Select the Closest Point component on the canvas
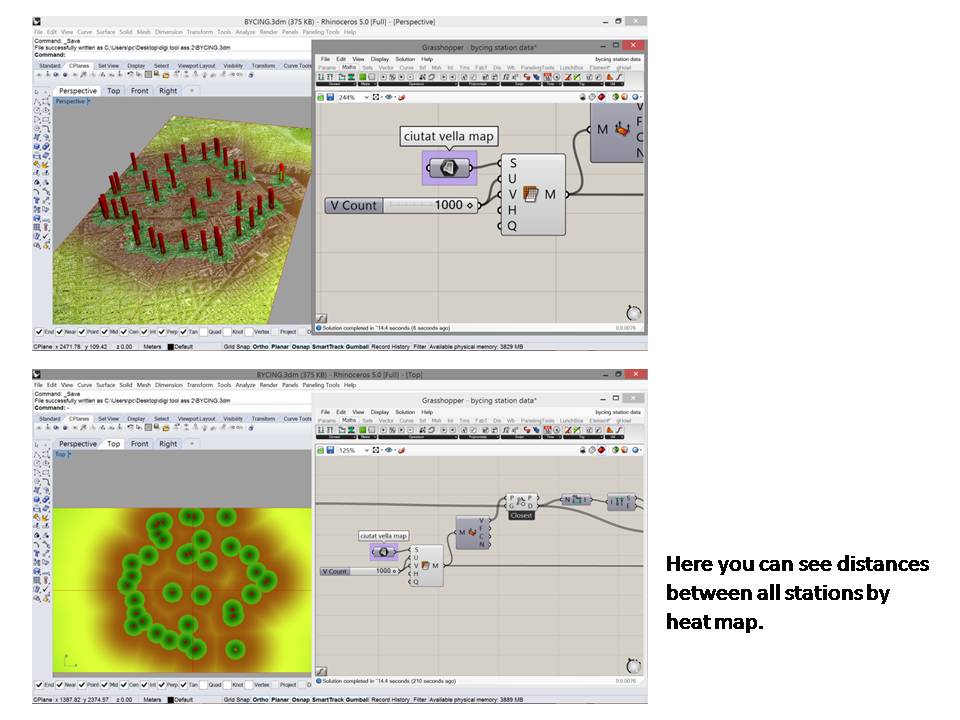Viewport: 960px width, 720px height. tap(521, 502)
